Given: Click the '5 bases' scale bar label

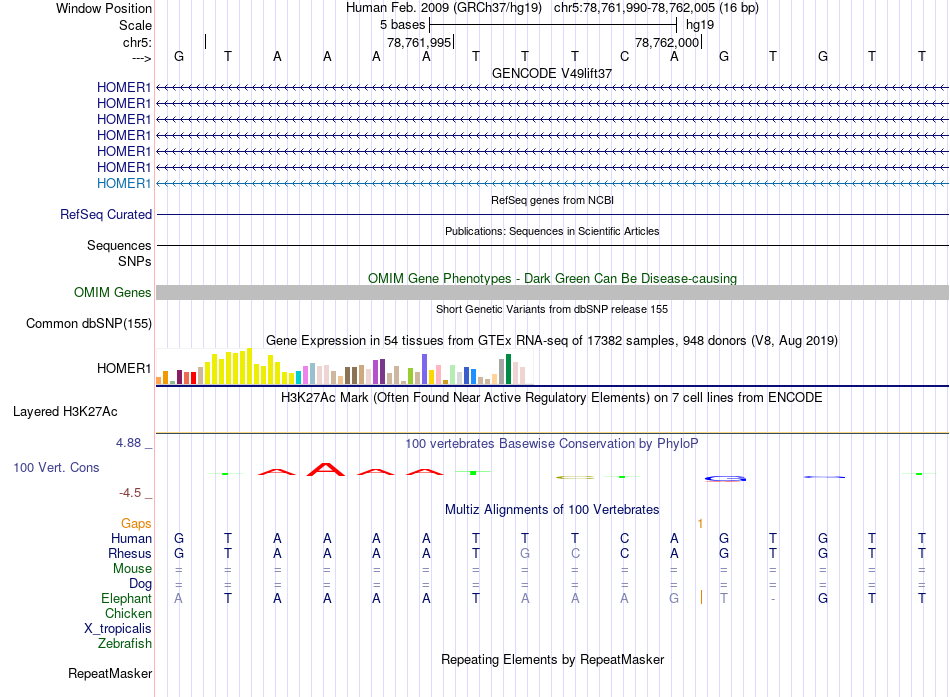Looking at the screenshot, I should click(x=403, y=25).
